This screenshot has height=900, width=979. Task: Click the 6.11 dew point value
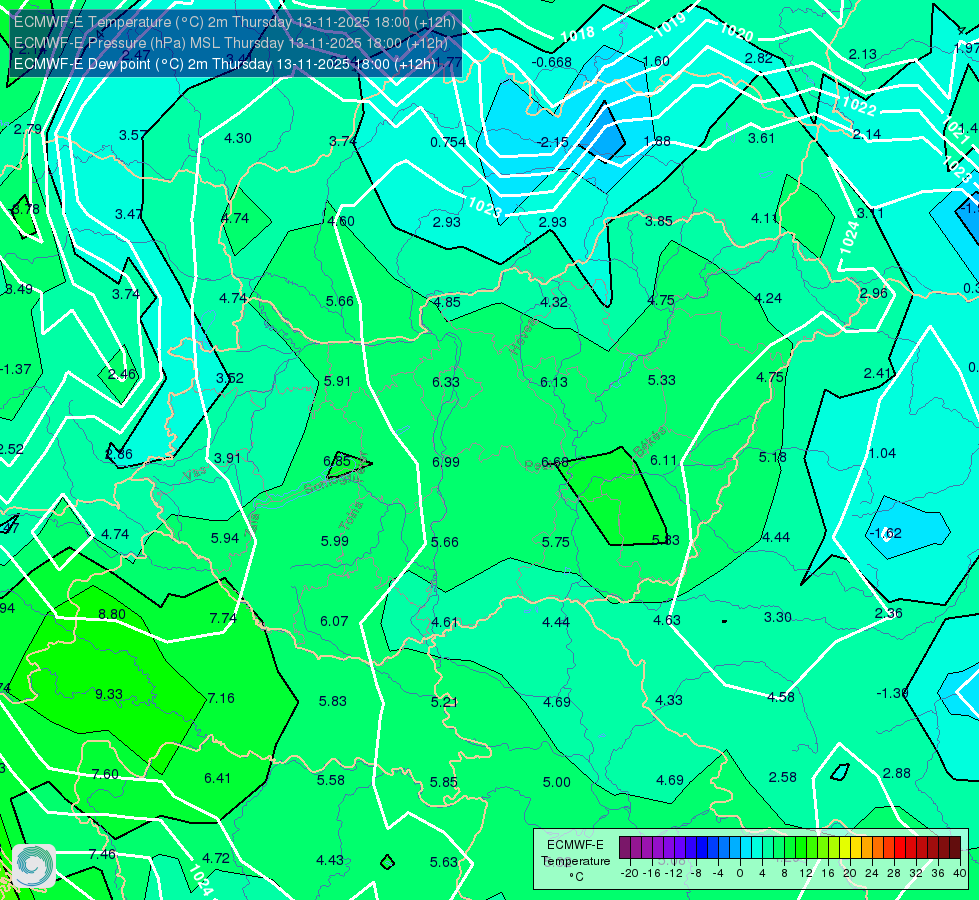pyautogui.click(x=663, y=460)
